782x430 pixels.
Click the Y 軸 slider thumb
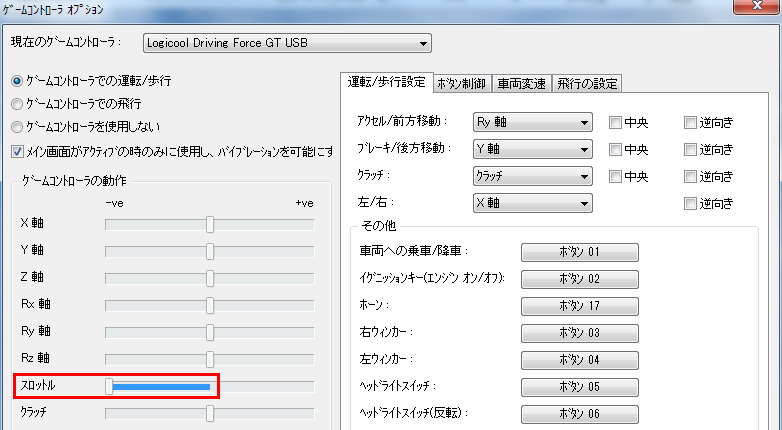click(210, 251)
